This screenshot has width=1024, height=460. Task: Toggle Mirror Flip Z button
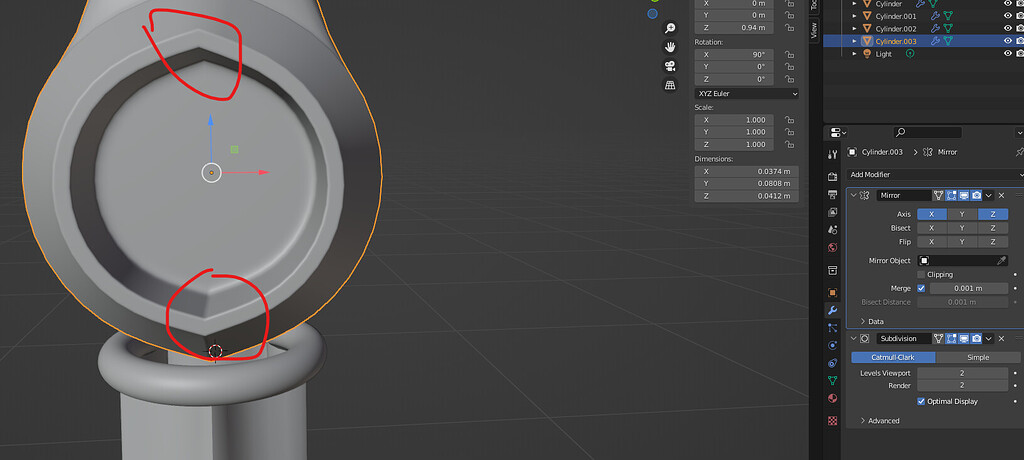click(993, 242)
